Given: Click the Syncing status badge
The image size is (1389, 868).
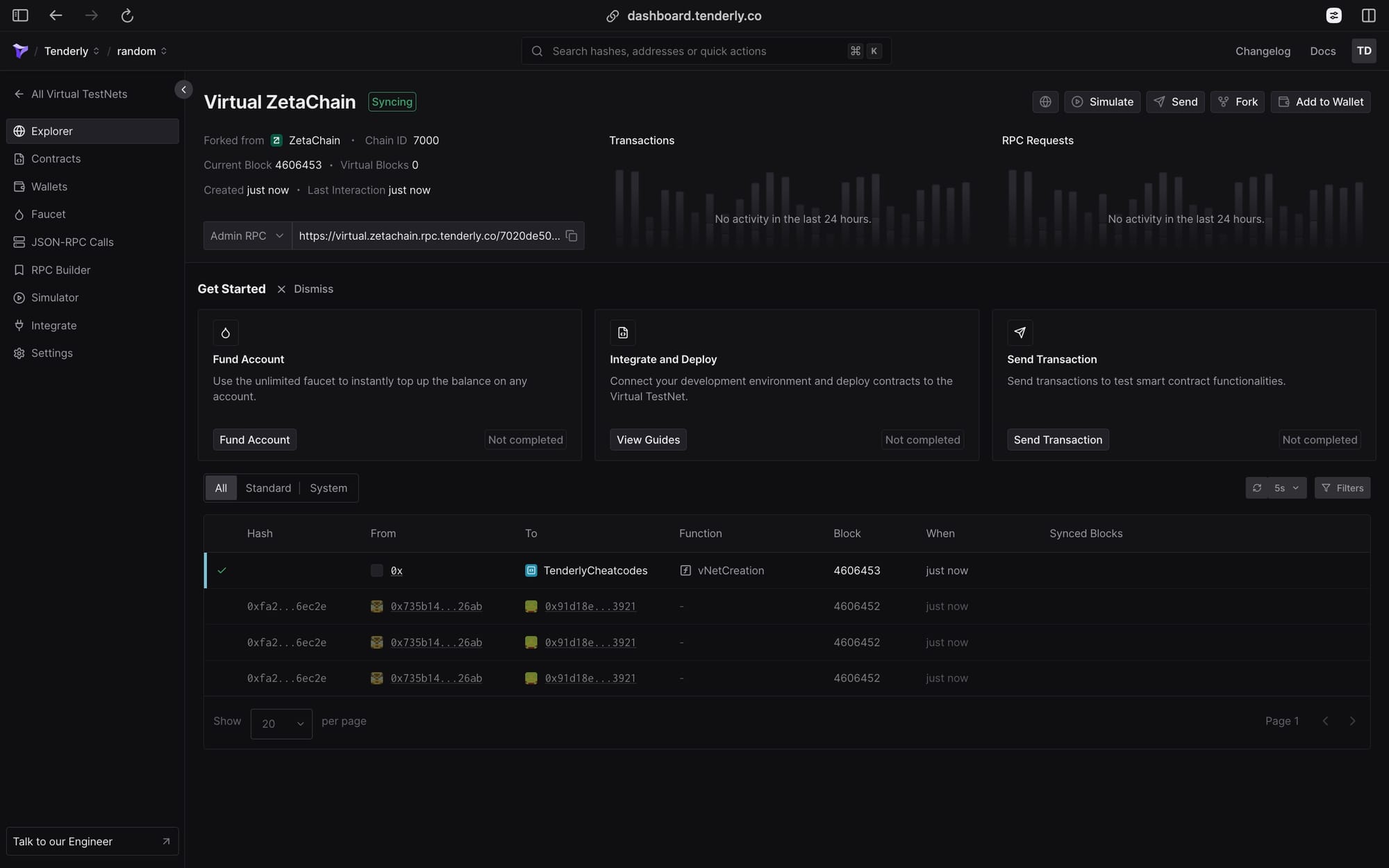Looking at the screenshot, I should coord(391,101).
